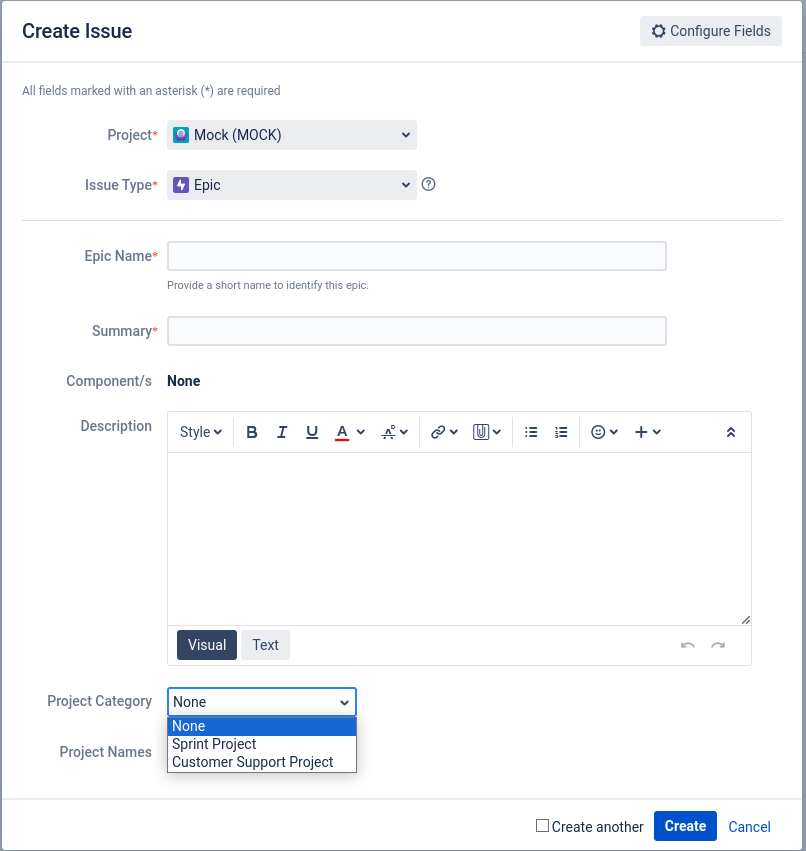Open the Style dropdown
Screen dimensions: 806x851
coord(201,432)
